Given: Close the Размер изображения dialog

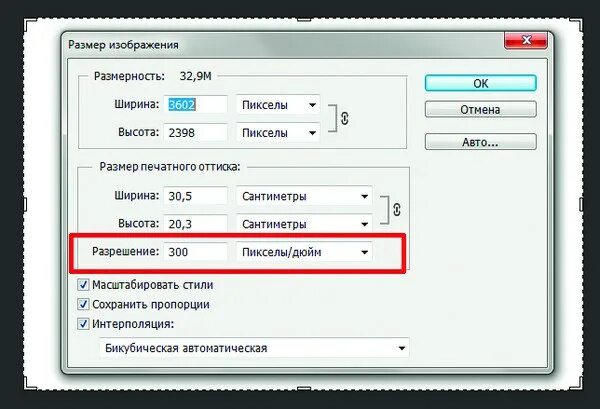Looking at the screenshot, I should [x=526, y=40].
